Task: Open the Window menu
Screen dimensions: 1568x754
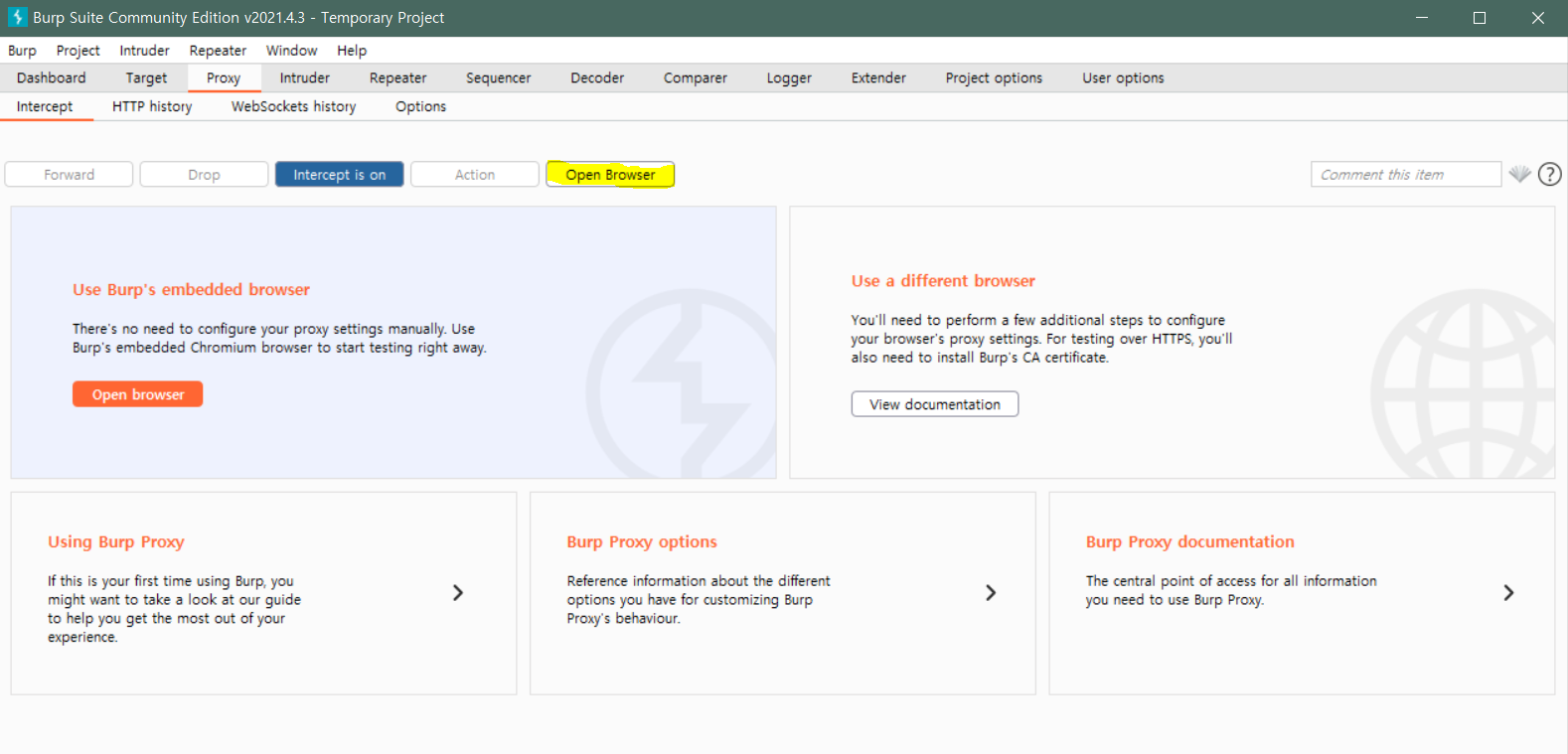Action: tap(291, 51)
